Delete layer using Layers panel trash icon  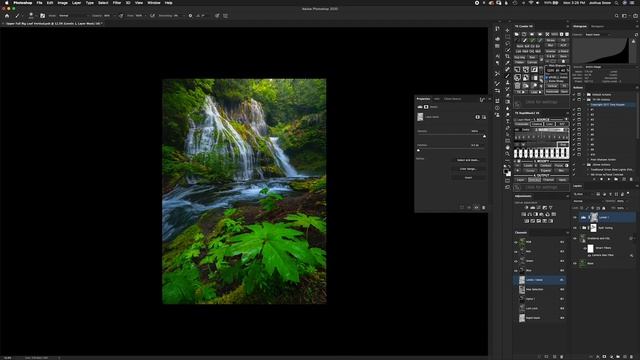631,356
